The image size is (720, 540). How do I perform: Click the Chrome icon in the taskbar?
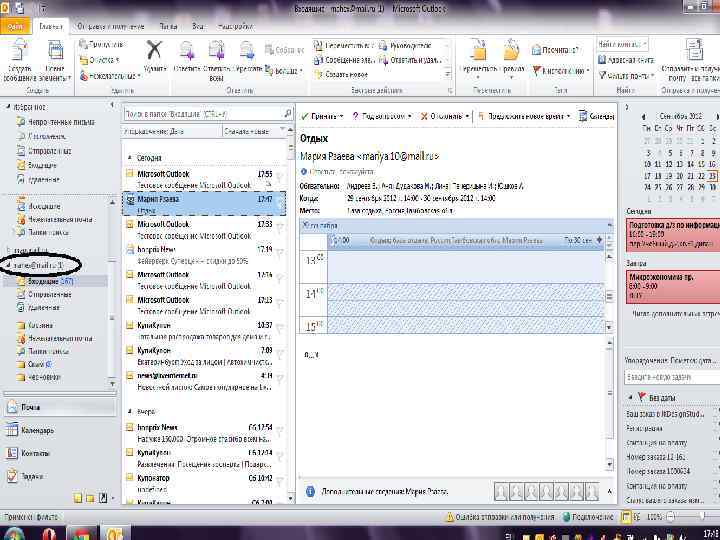(81, 534)
